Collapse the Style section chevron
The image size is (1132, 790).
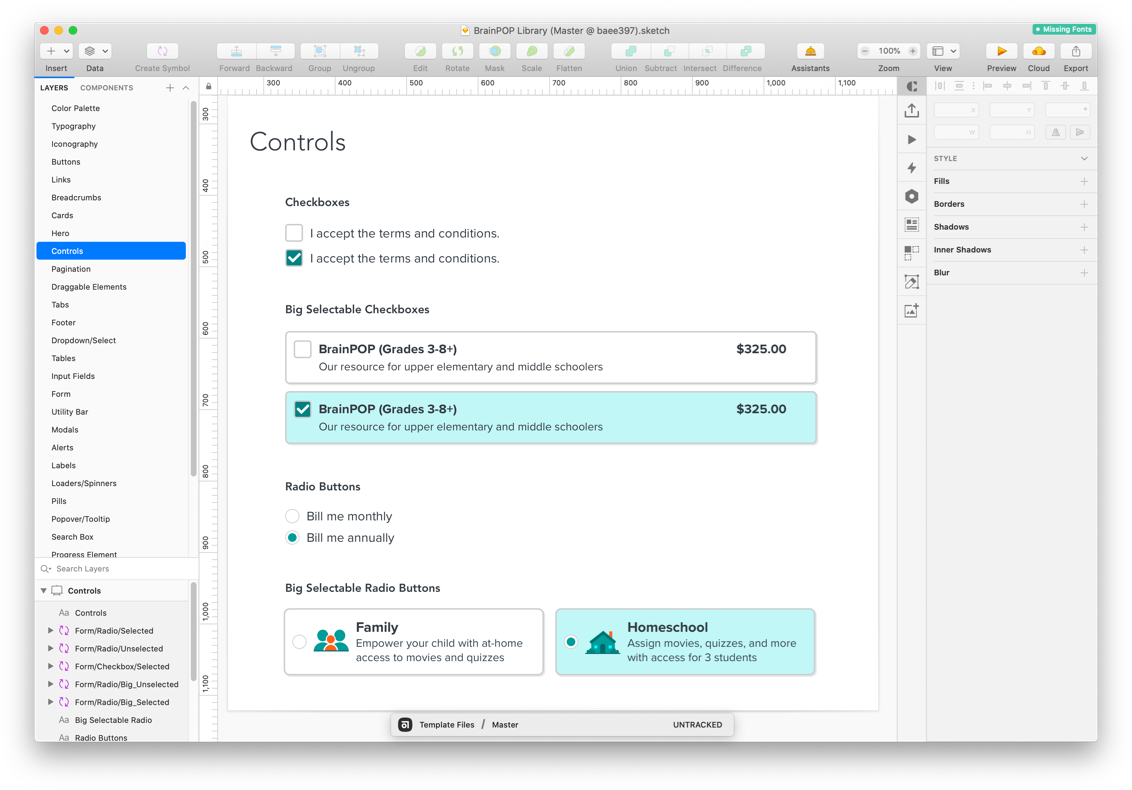tap(1084, 158)
